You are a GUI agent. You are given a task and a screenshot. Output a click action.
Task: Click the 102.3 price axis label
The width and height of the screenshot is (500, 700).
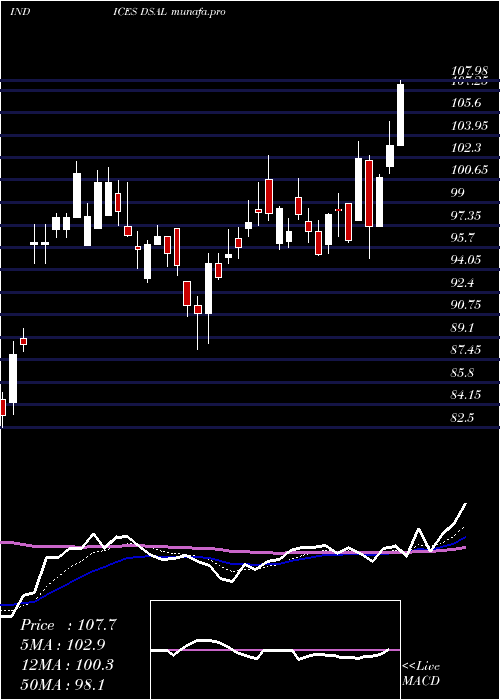point(467,148)
